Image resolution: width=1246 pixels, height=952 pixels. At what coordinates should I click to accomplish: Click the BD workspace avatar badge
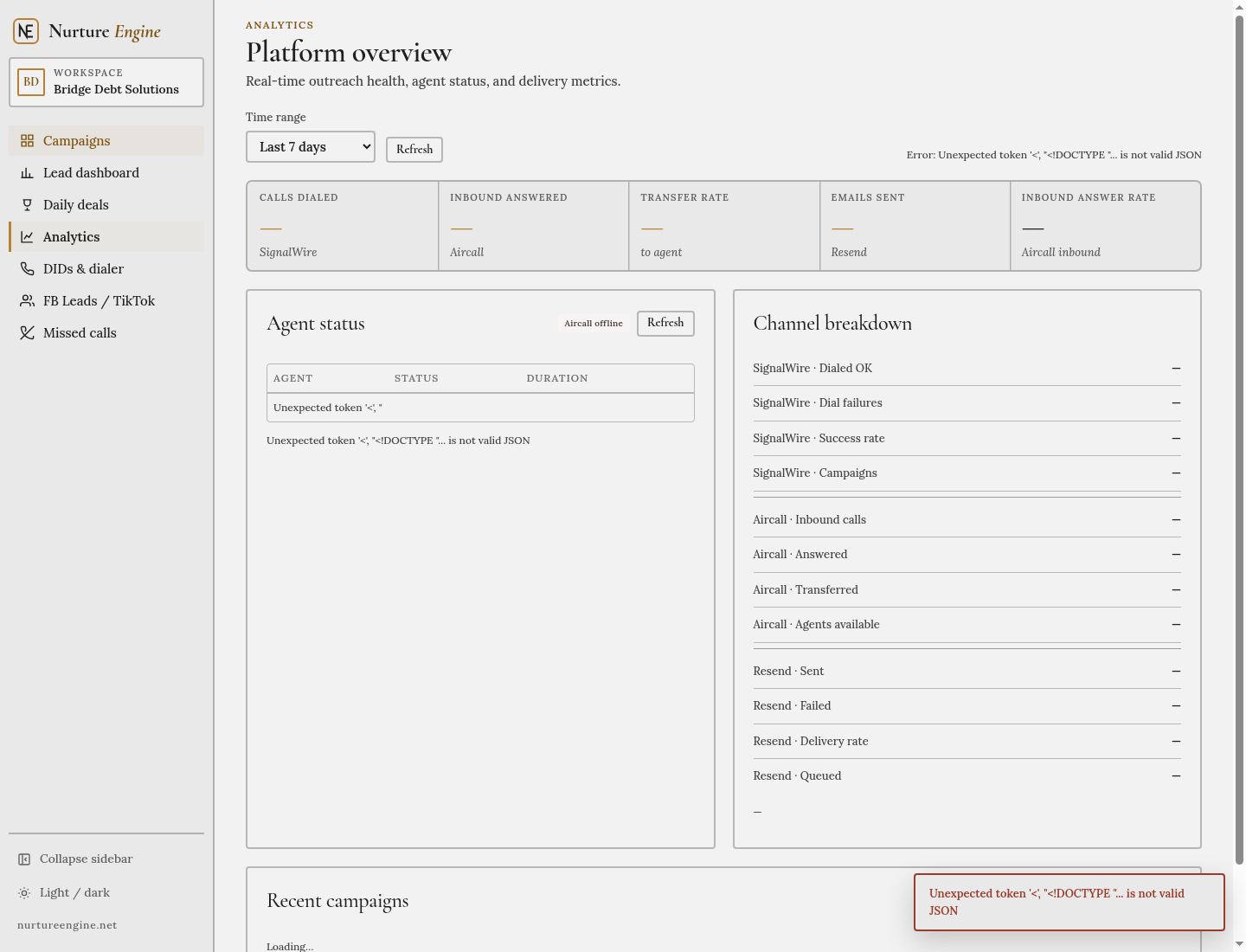pos(31,82)
